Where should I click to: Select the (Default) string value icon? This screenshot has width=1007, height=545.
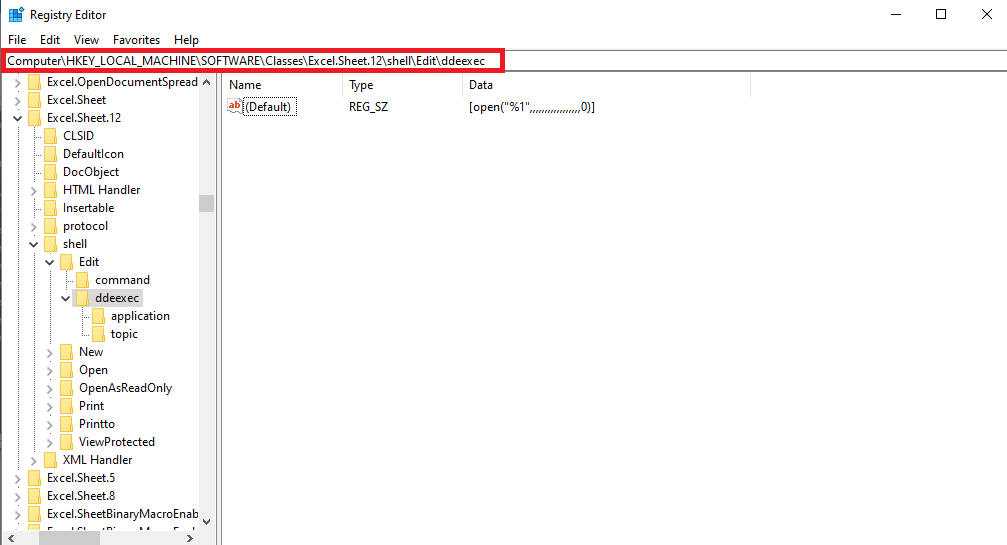tap(235, 107)
